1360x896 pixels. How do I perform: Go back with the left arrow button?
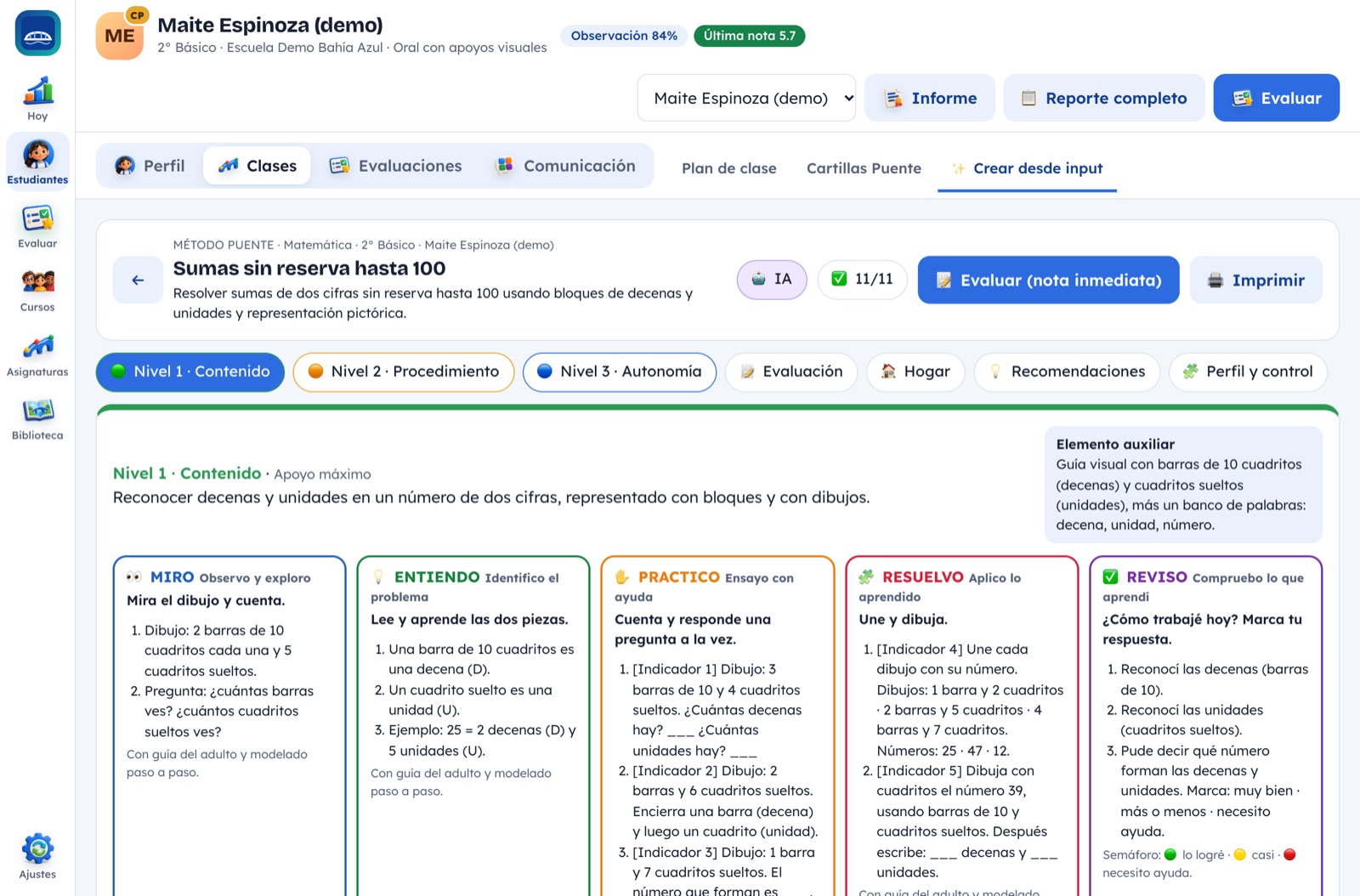pos(138,280)
